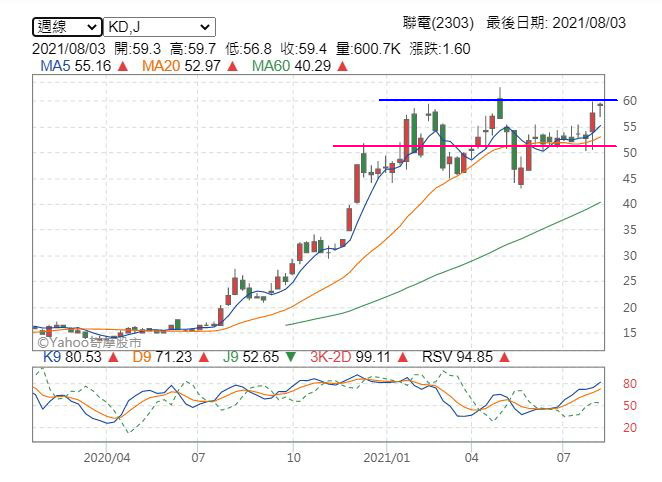
Task: Click the 聯電(2303) stock title
Action: [438, 23]
